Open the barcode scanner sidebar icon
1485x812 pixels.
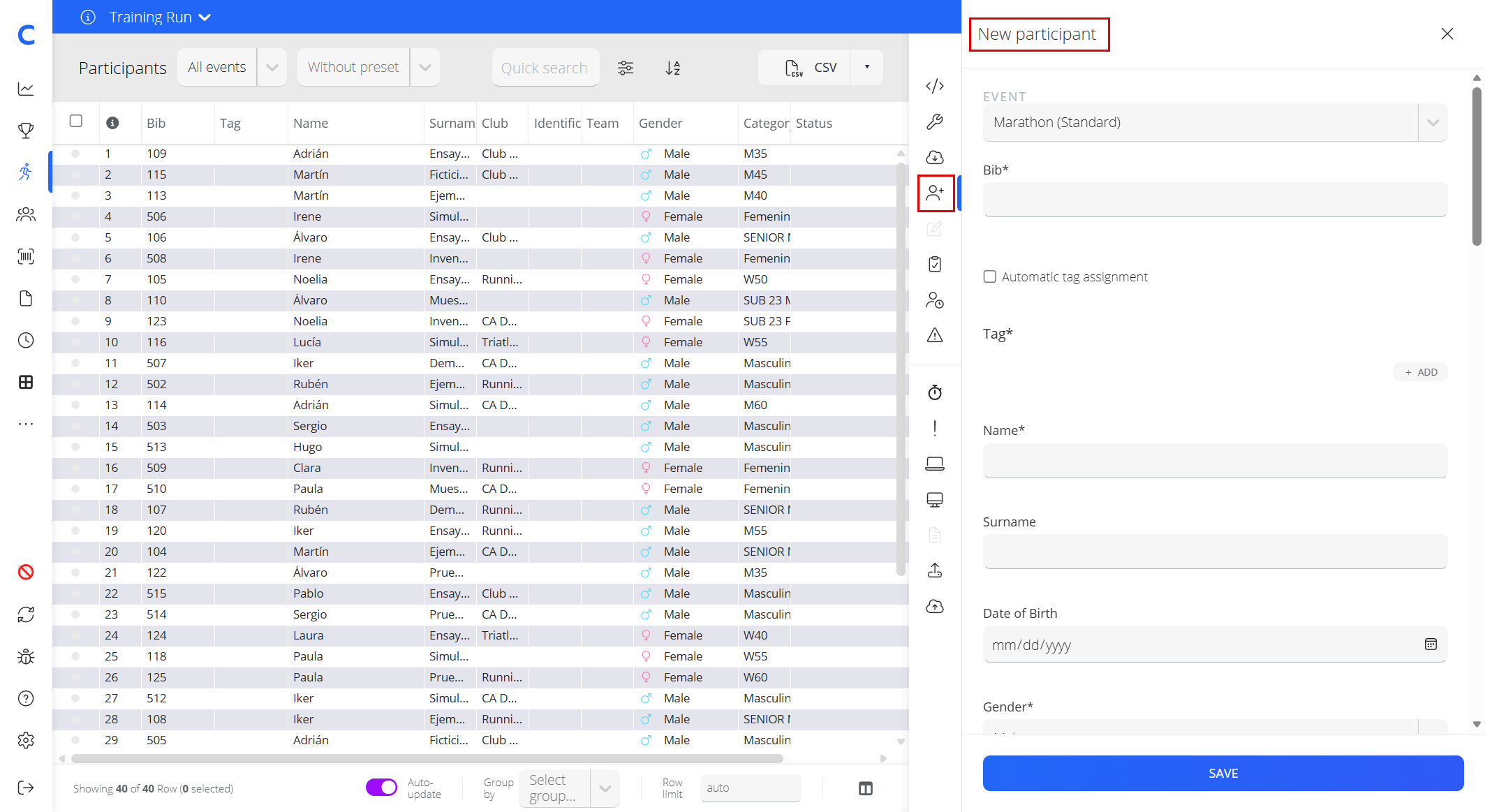26,256
